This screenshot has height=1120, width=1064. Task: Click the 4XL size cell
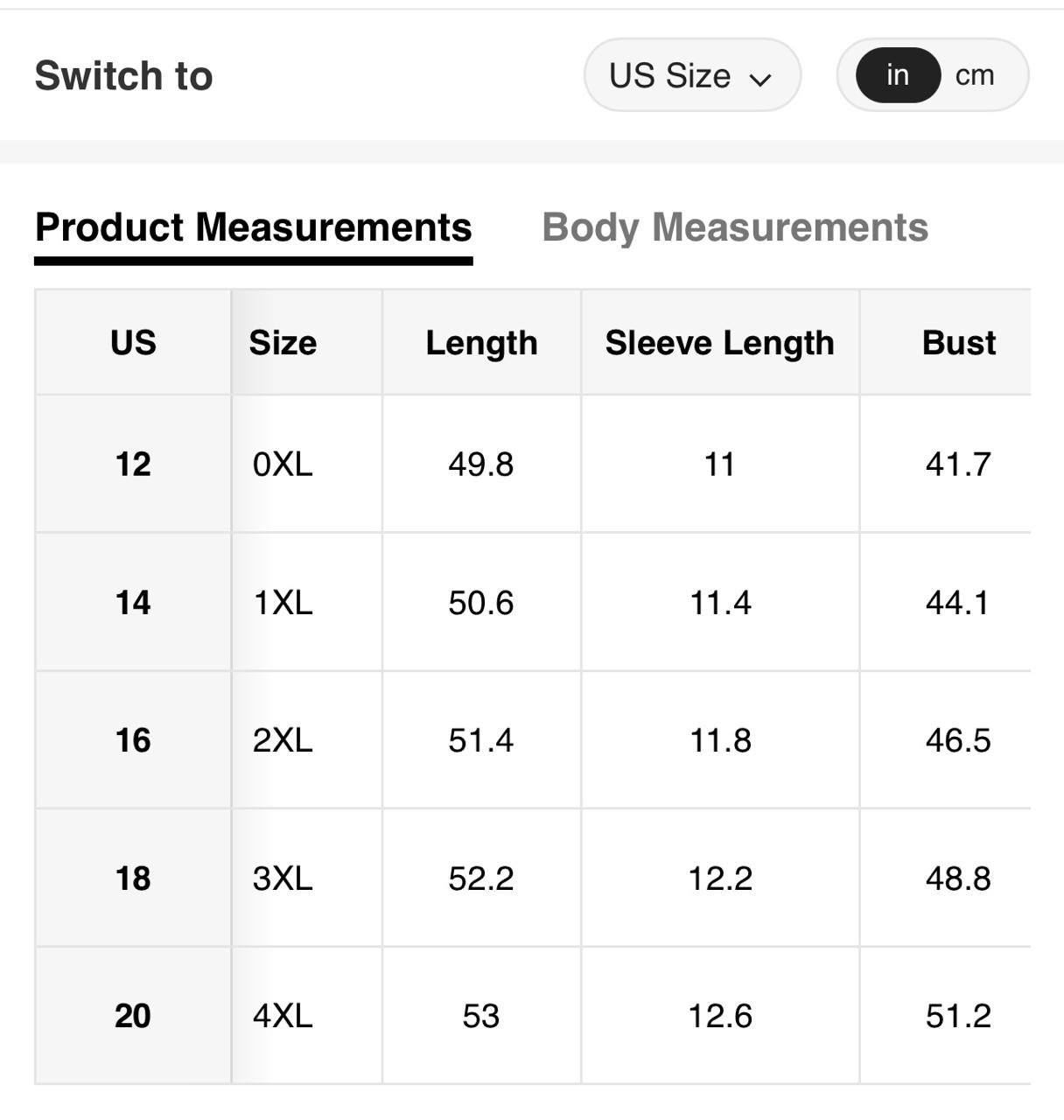[x=283, y=1016]
